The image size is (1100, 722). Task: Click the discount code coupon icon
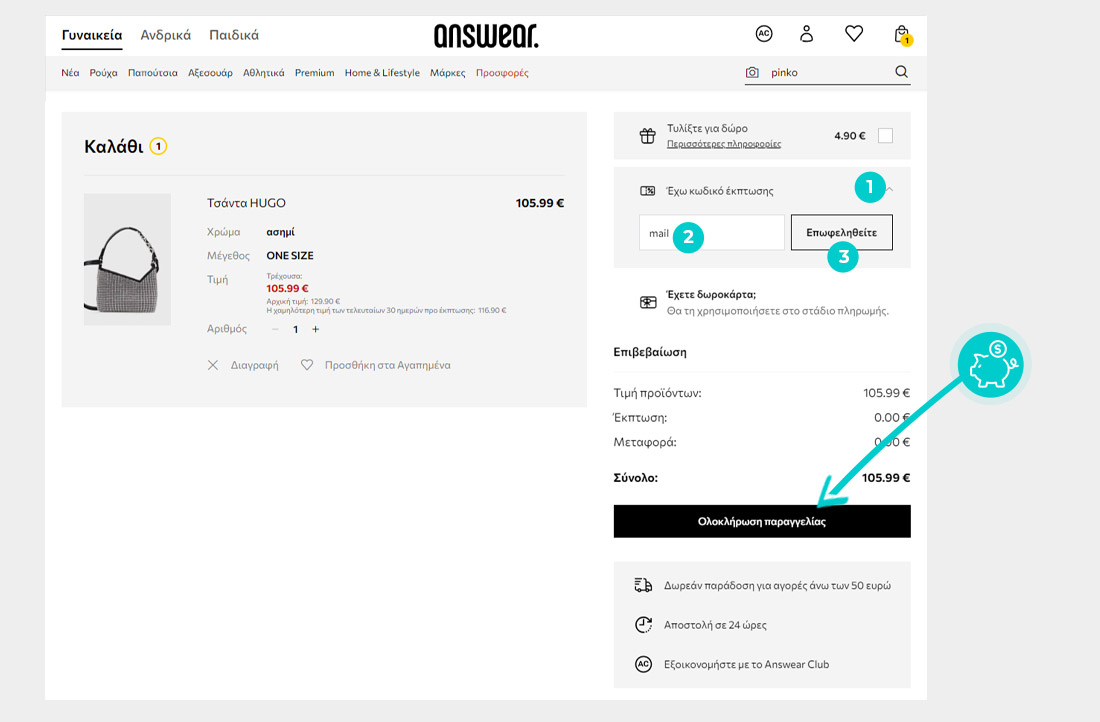pyautogui.click(x=648, y=191)
